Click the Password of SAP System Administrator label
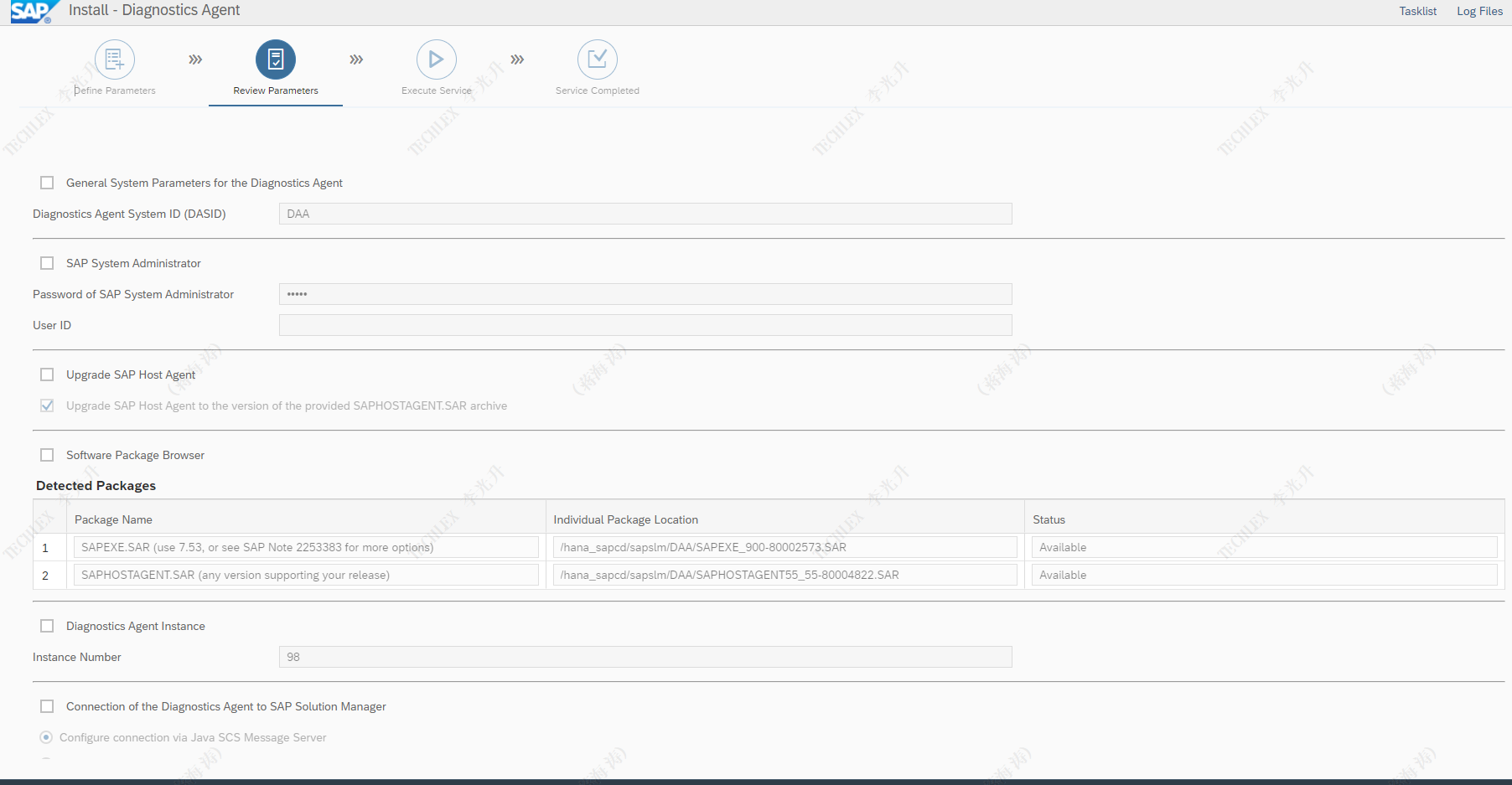This screenshot has height=785, width=1512. [x=133, y=294]
